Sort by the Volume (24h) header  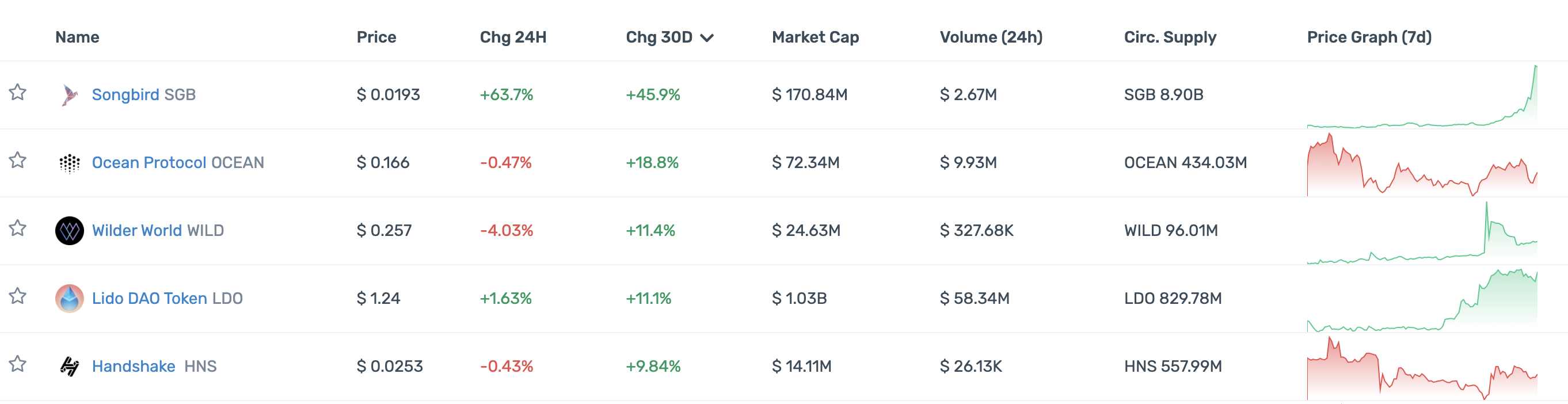click(x=990, y=37)
